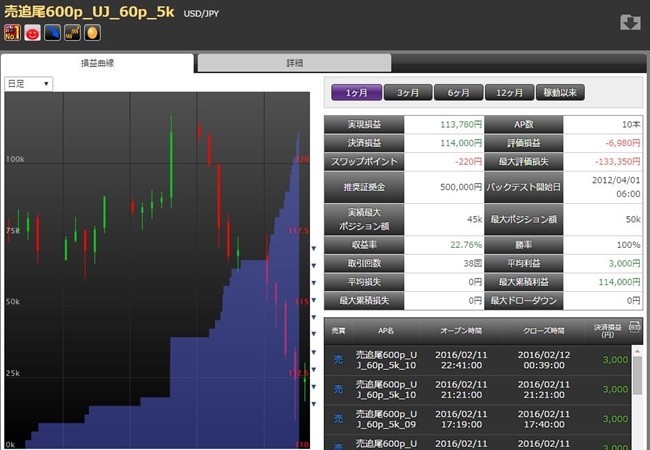Screen dimensions: 650x450
Task: Open the 日足 timeframe dropdown
Action: [29, 84]
